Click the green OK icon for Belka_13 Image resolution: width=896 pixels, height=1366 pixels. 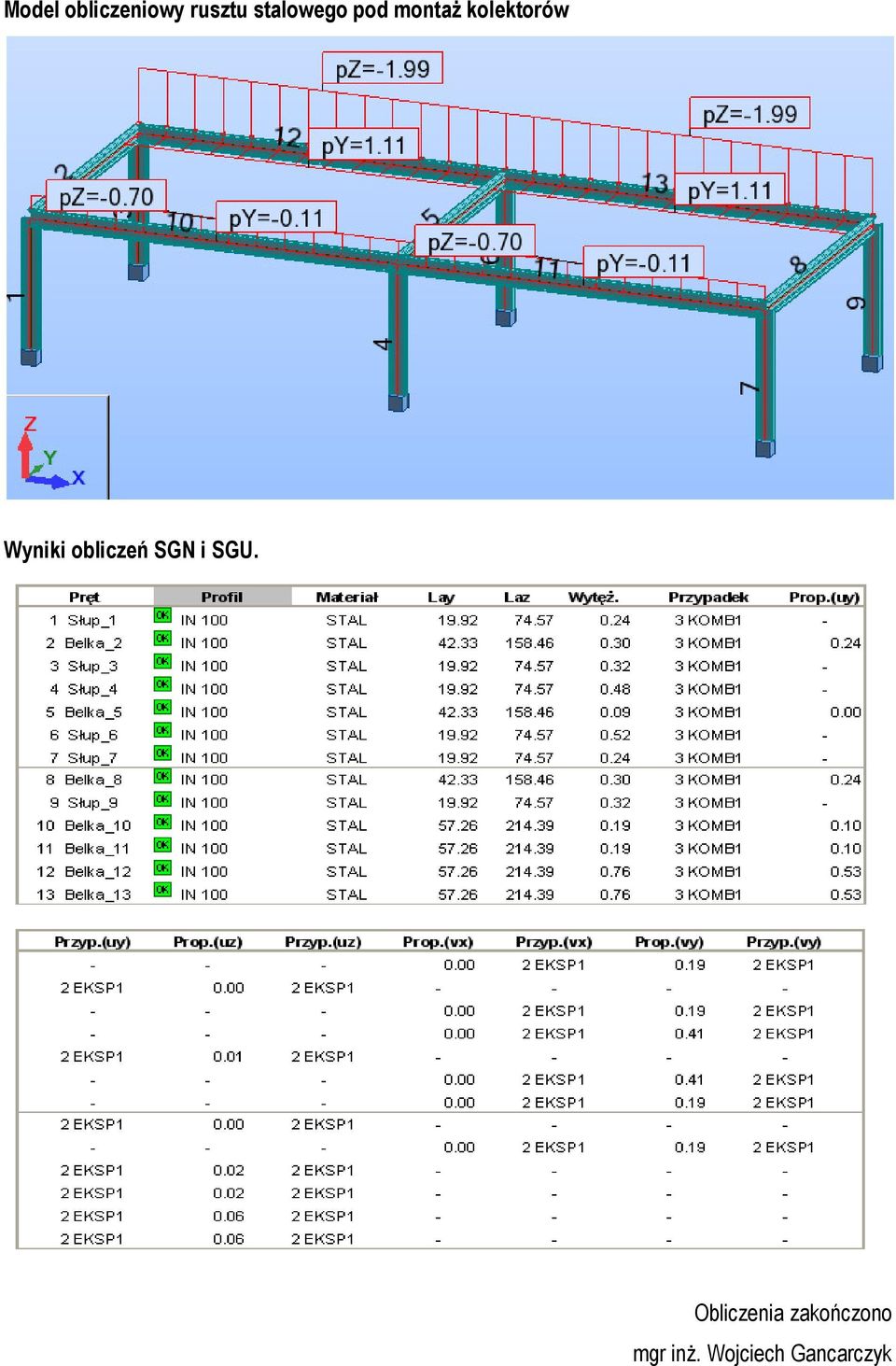click(x=162, y=890)
